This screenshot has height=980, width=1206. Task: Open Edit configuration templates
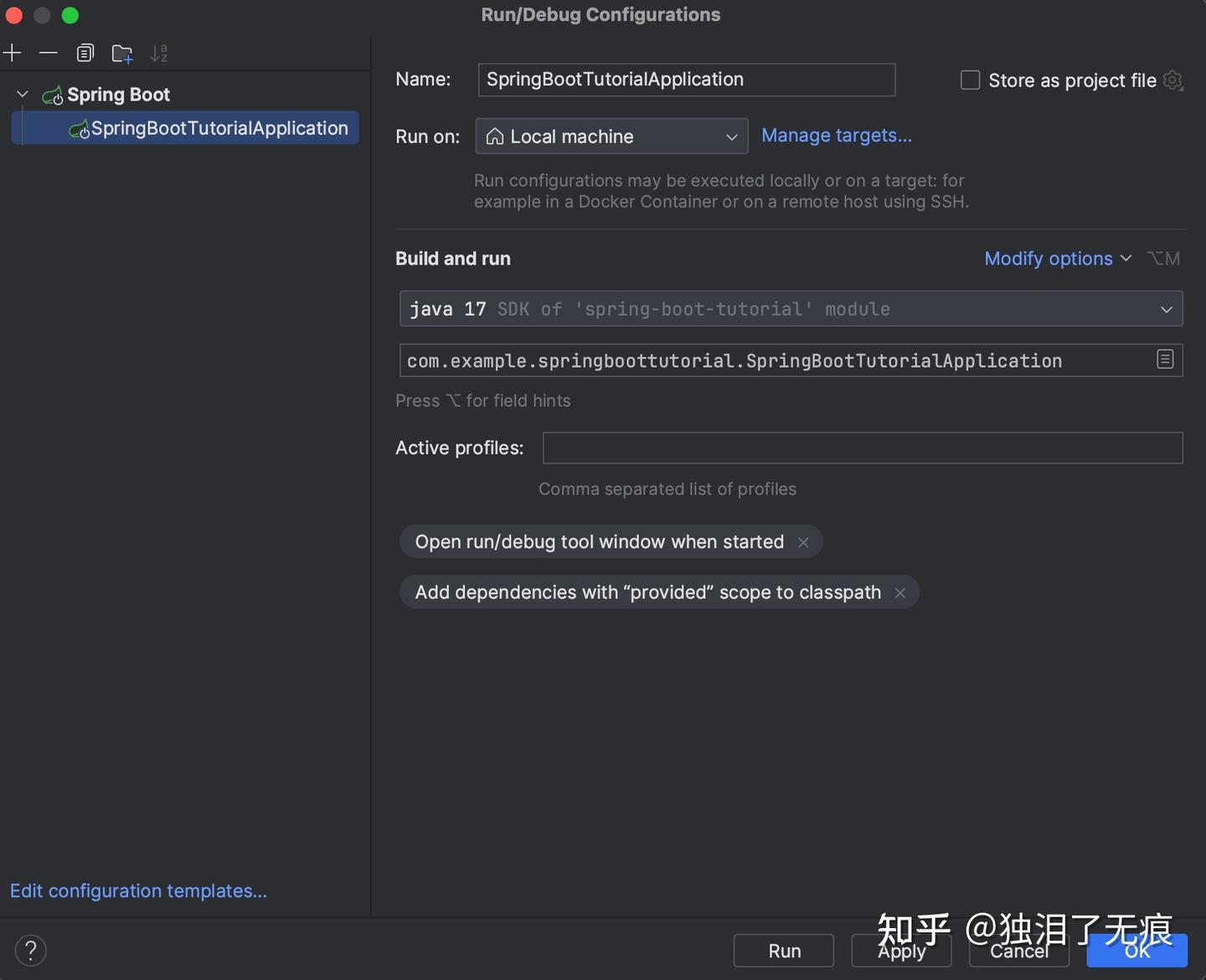coord(138,890)
